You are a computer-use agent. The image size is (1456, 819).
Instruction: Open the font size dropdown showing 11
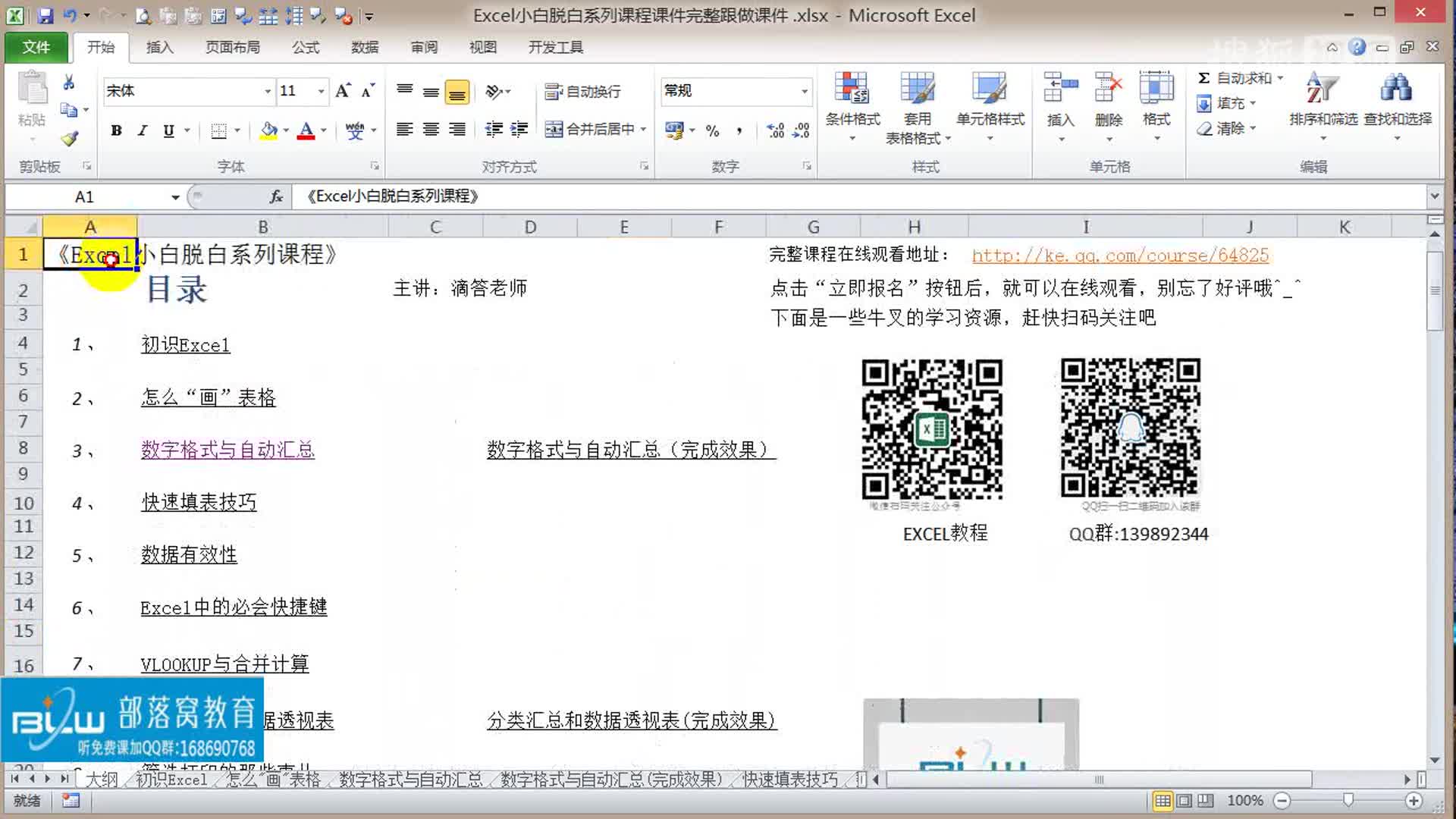(x=322, y=92)
